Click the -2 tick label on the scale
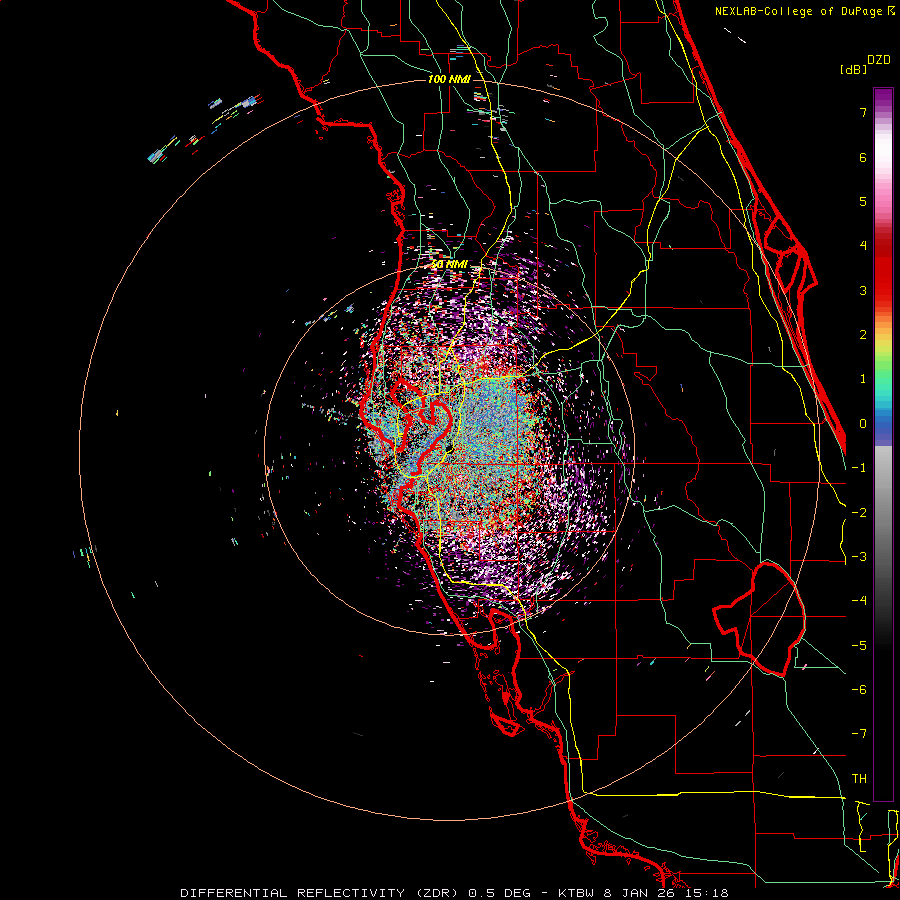Screen dimensions: 900x900 (x=859, y=513)
